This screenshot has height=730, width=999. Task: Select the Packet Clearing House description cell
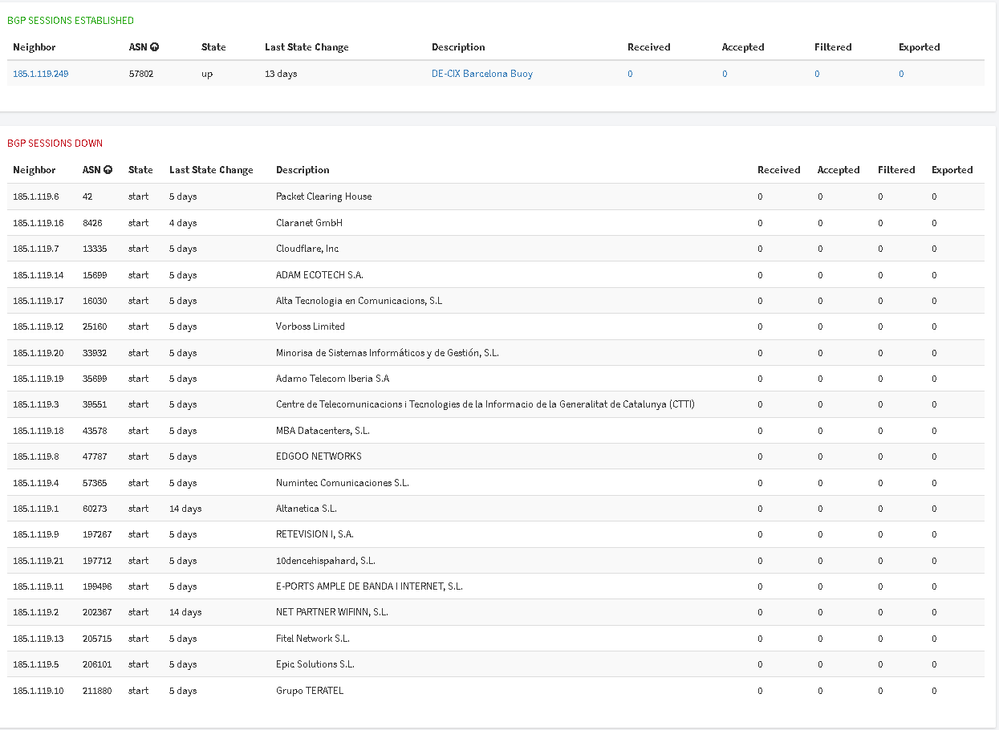pyautogui.click(x=323, y=197)
